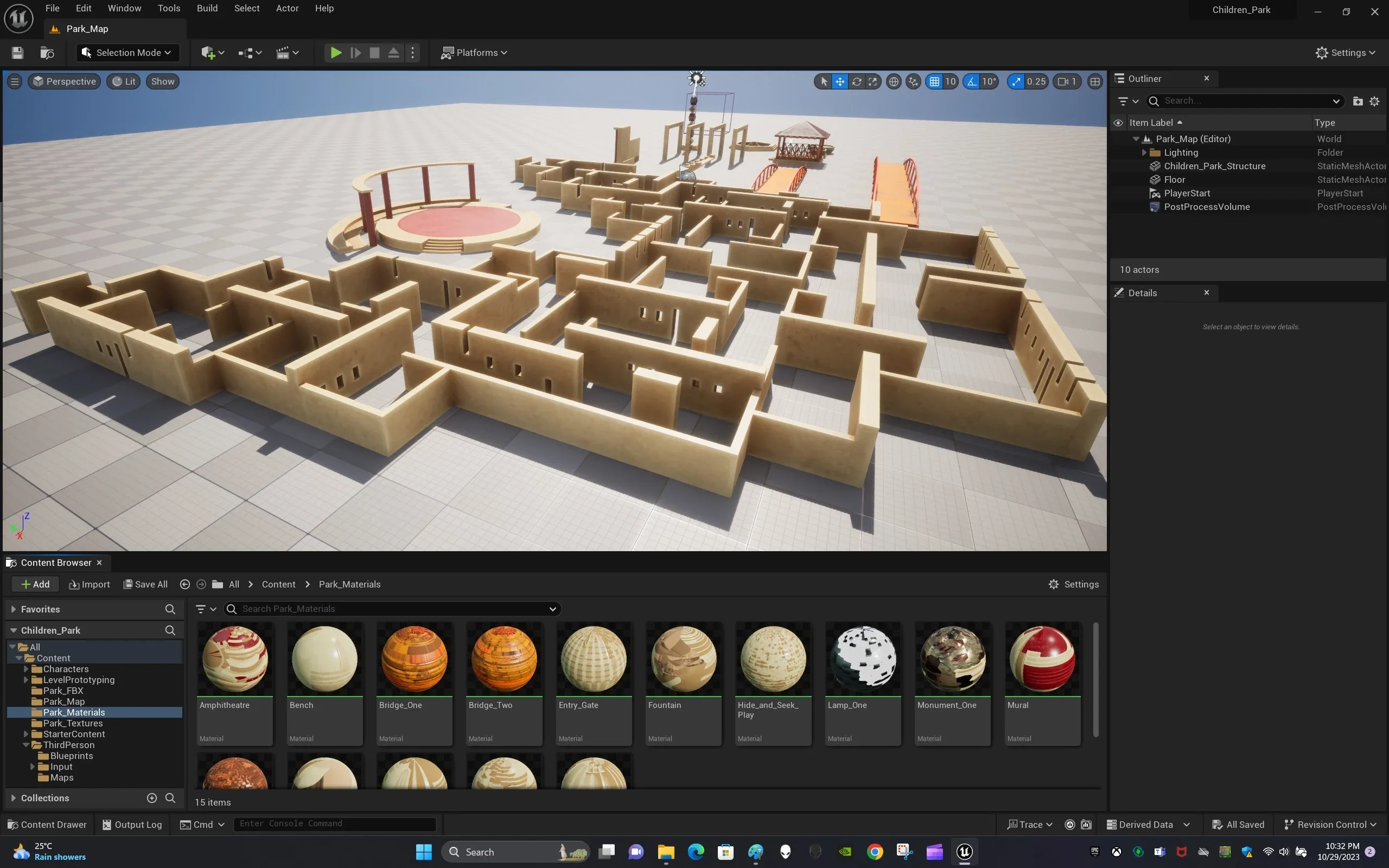Toggle grid snapping in the viewport
This screenshot has width=1389, height=868.
click(934, 81)
